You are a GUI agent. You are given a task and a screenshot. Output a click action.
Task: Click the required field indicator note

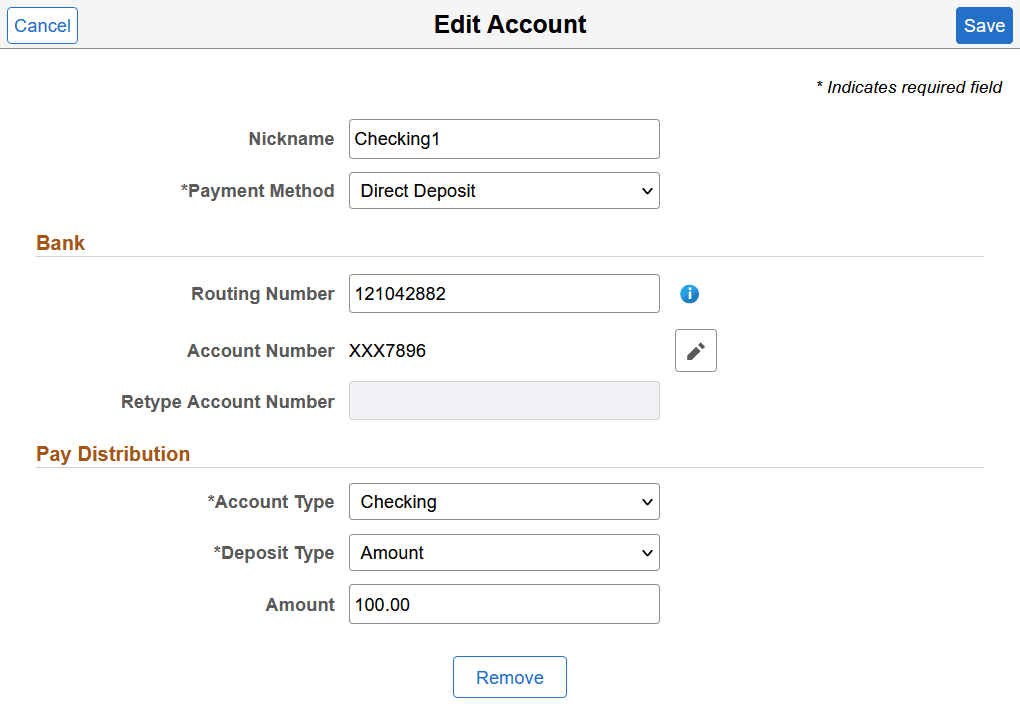tap(909, 87)
